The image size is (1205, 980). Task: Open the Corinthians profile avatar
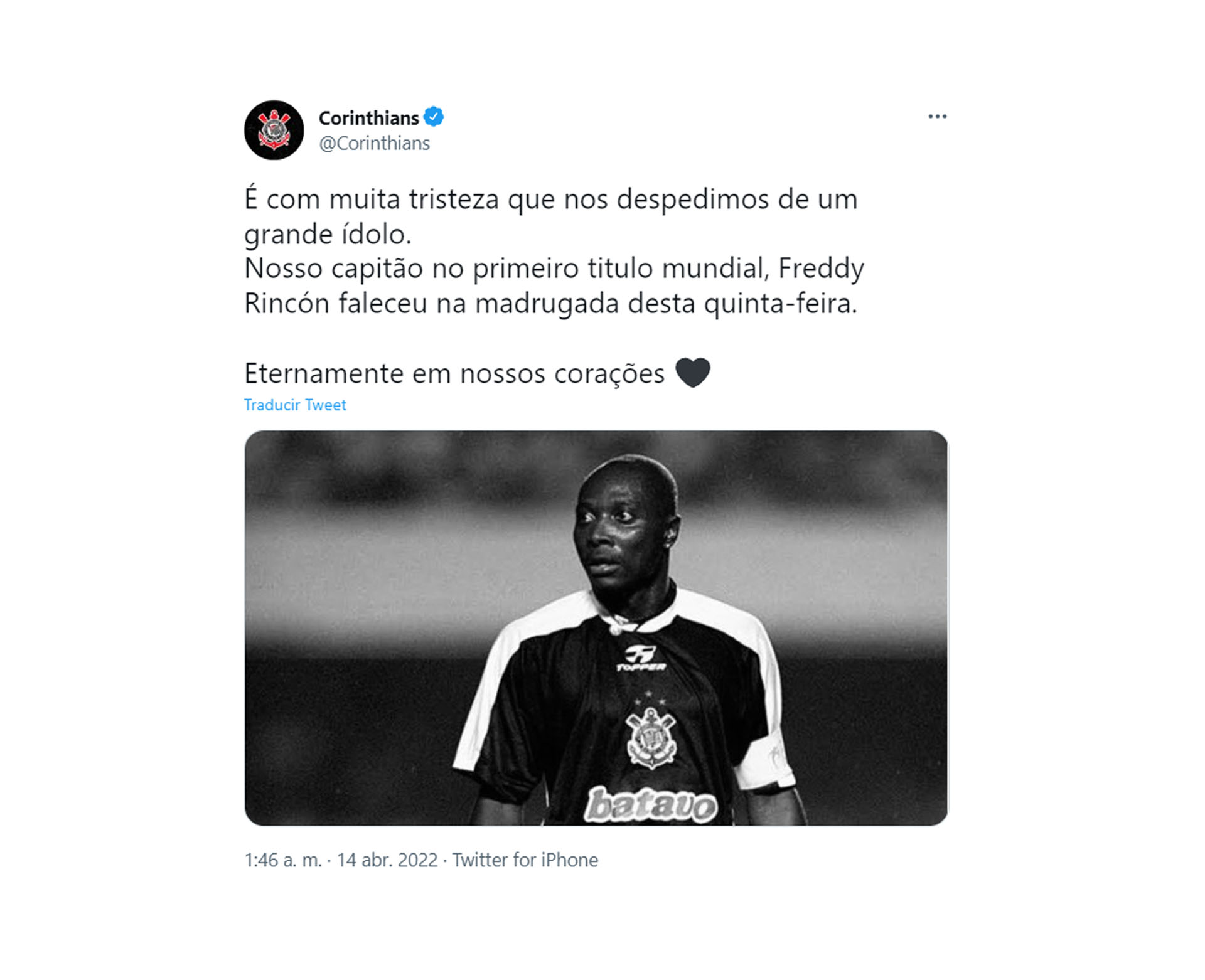(274, 130)
